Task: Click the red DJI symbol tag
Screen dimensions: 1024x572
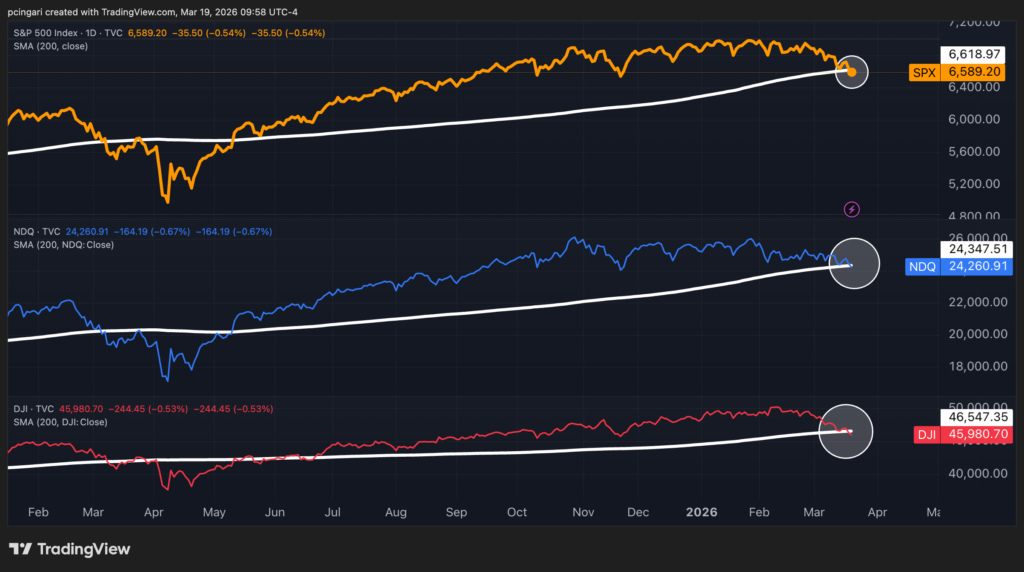Action: pos(926,435)
